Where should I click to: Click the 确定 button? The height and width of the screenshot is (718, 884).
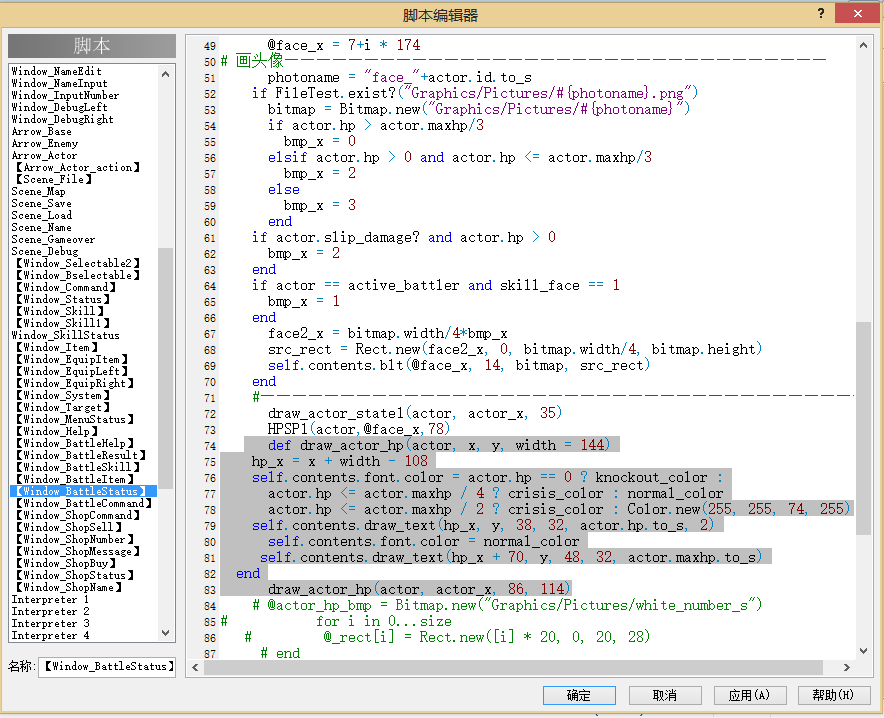(579, 695)
